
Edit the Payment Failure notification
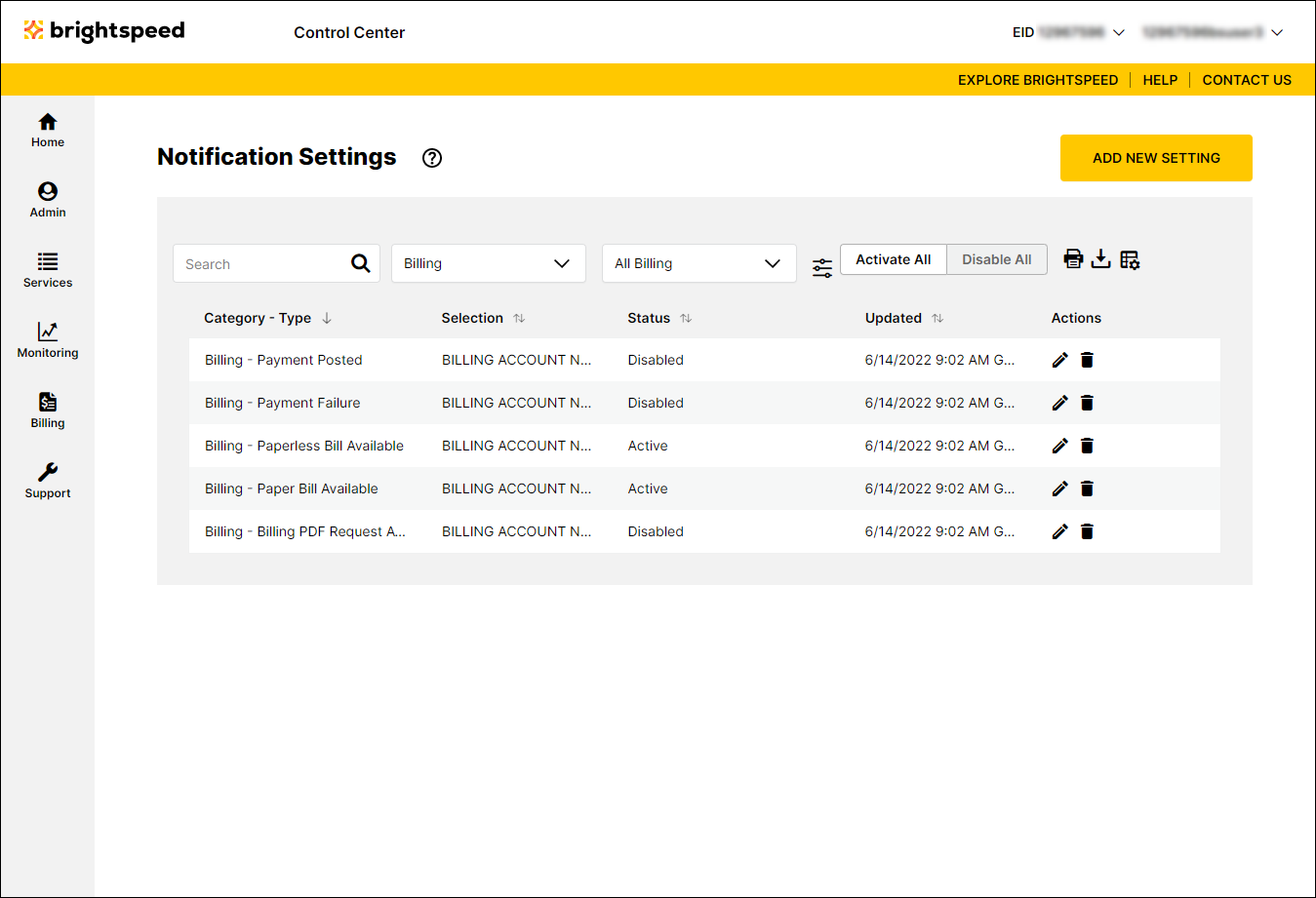[x=1060, y=403]
